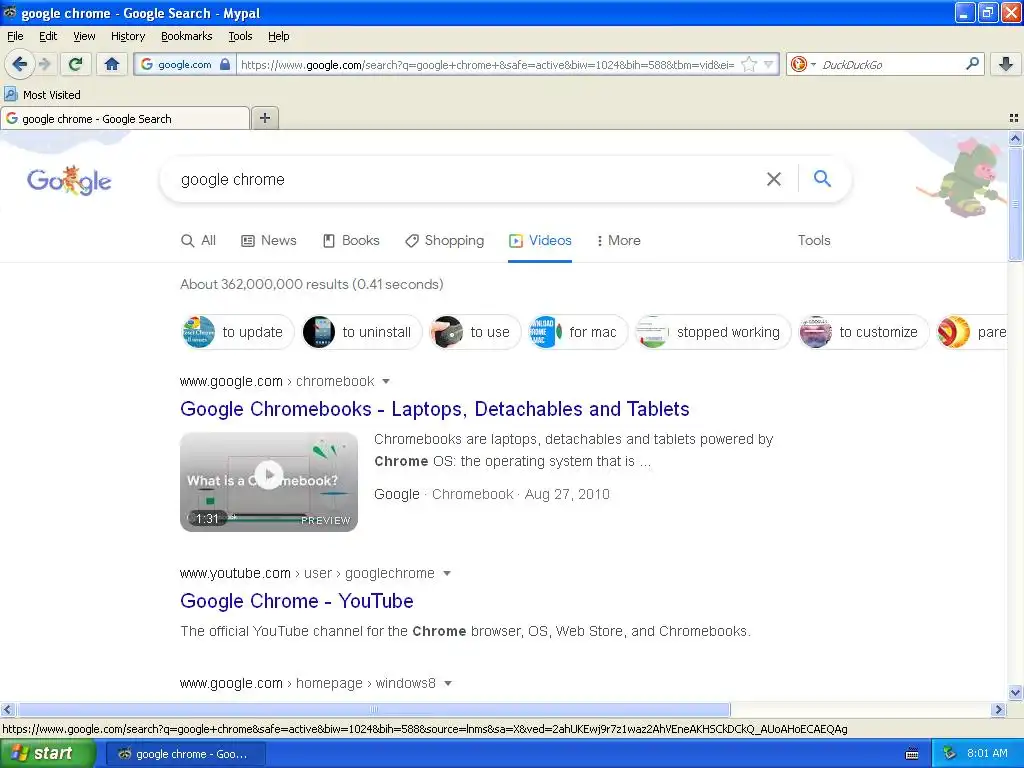
Task: Open the View menu
Action: point(84,36)
